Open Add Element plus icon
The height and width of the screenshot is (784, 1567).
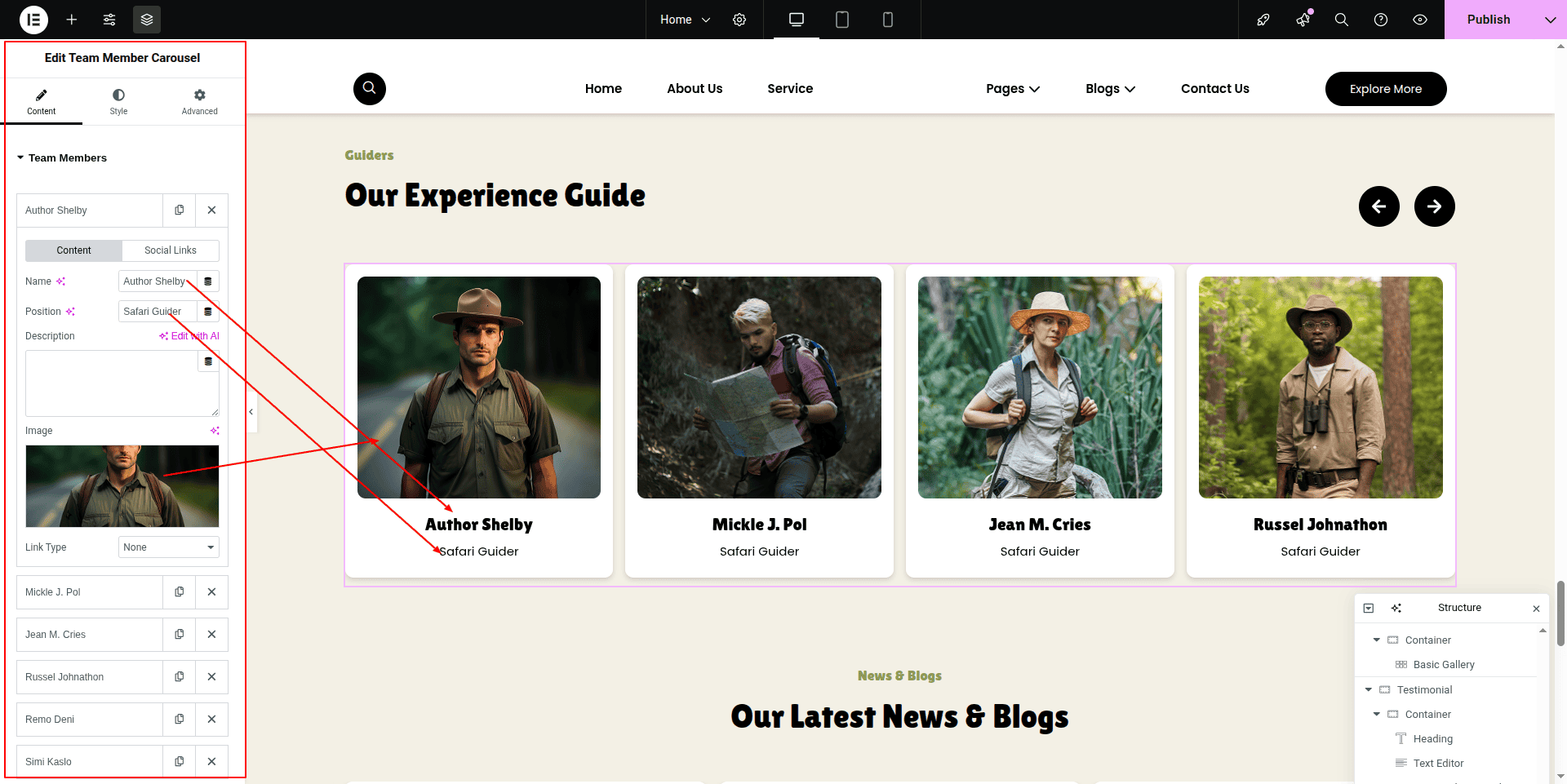pos(72,20)
